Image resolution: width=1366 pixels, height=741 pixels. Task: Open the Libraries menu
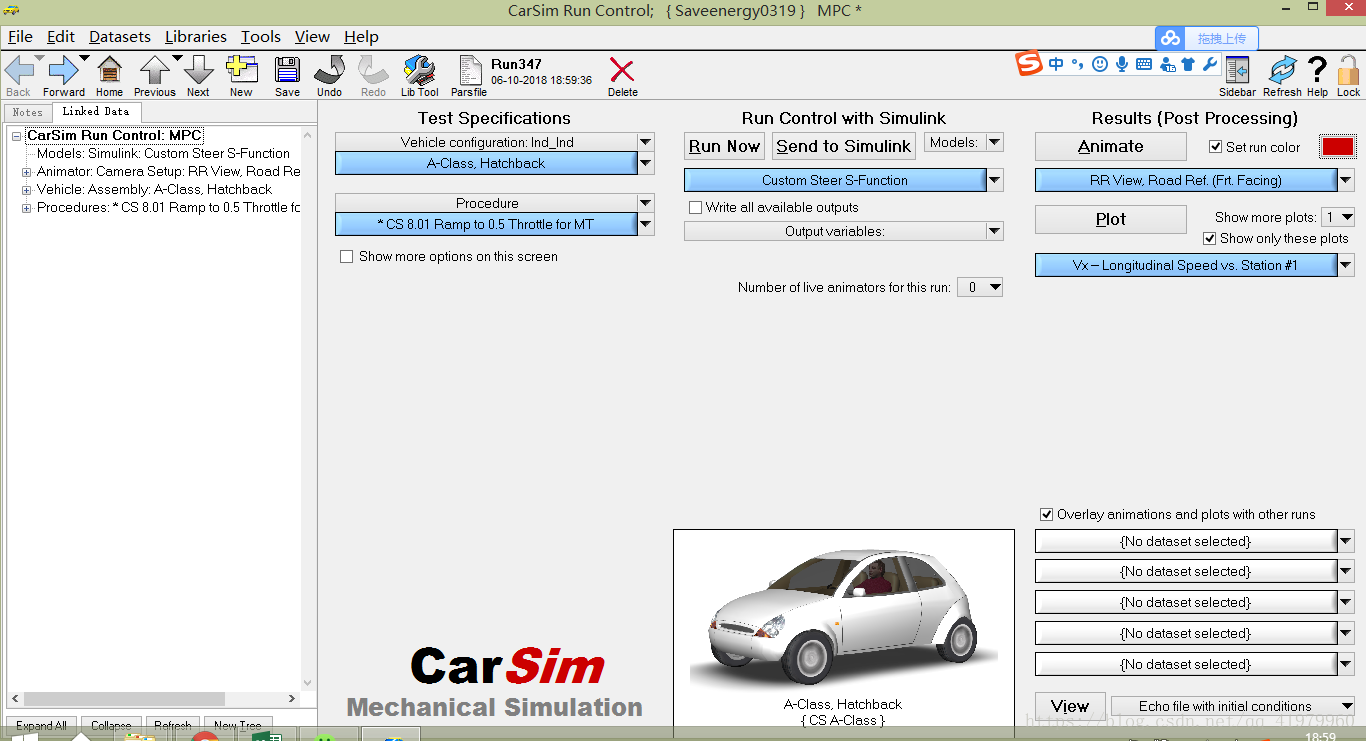pyautogui.click(x=196, y=37)
